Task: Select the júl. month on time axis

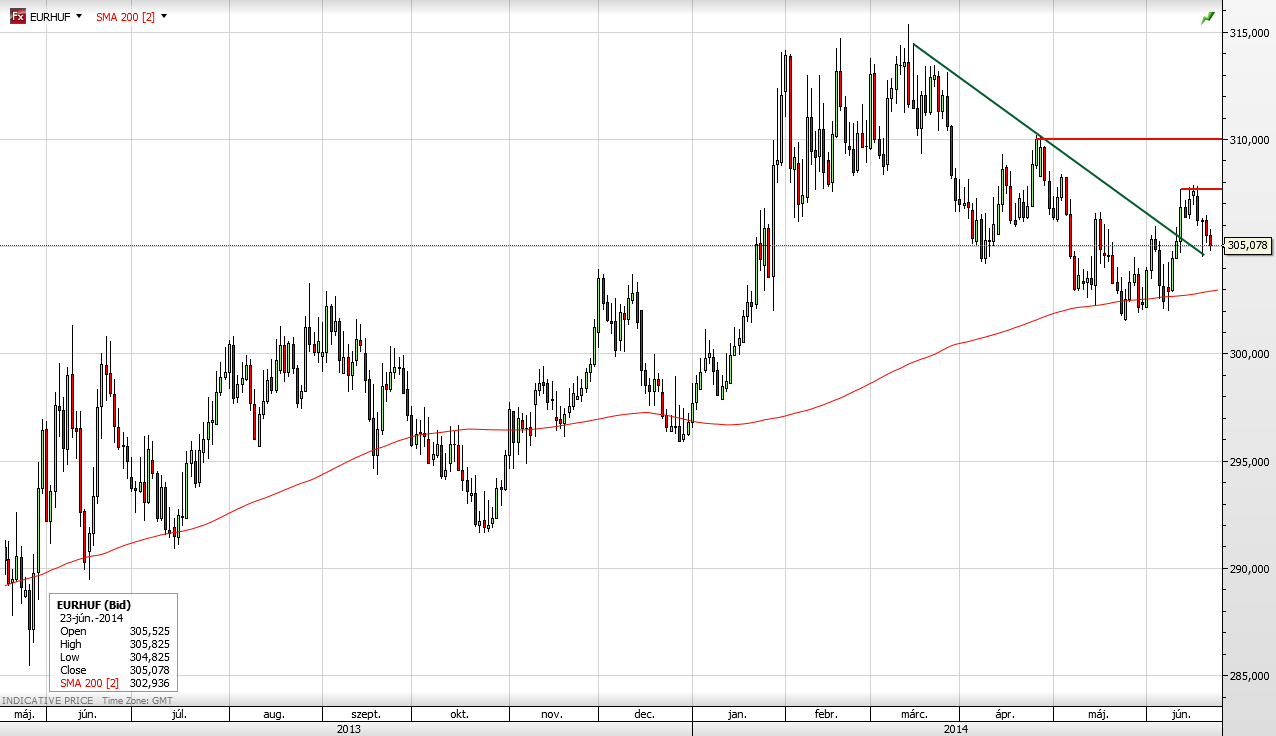Action: click(181, 715)
